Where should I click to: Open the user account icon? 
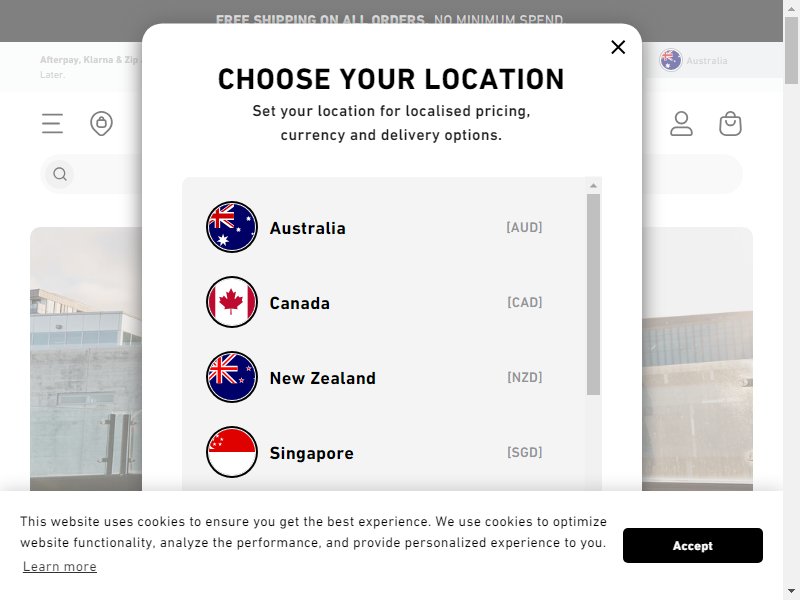coord(681,123)
